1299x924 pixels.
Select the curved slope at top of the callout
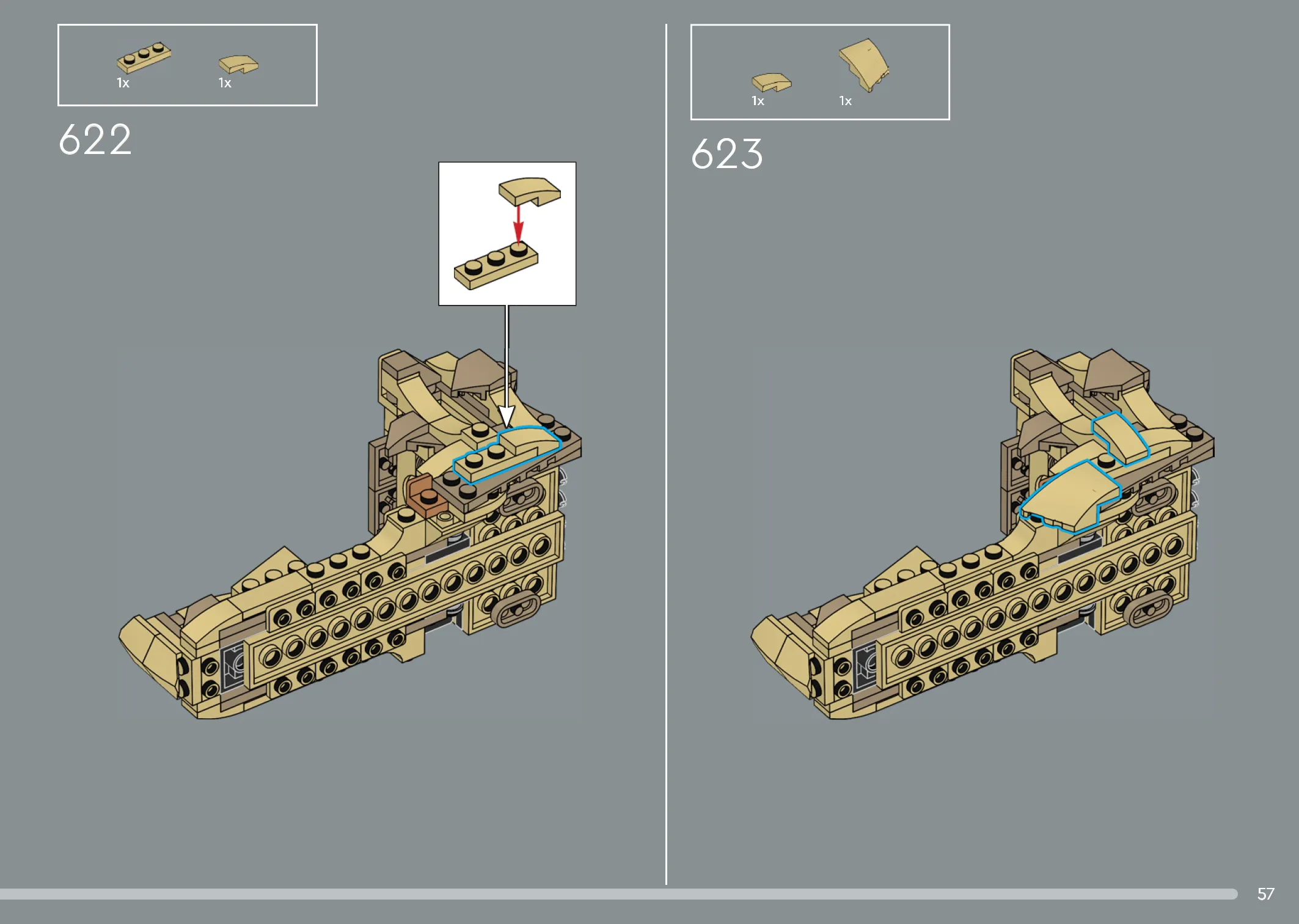530,192
